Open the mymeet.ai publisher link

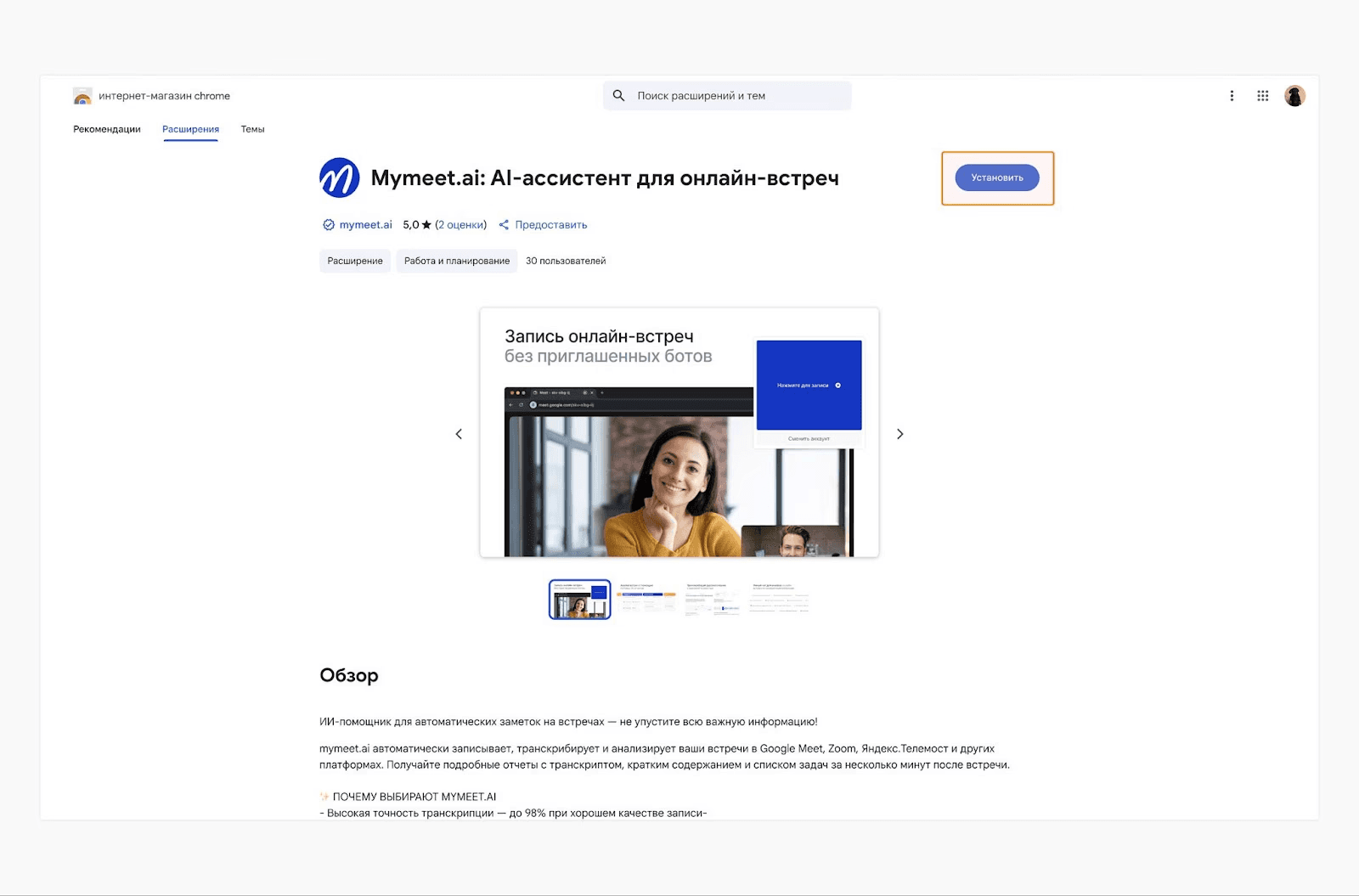click(x=366, y=225)
